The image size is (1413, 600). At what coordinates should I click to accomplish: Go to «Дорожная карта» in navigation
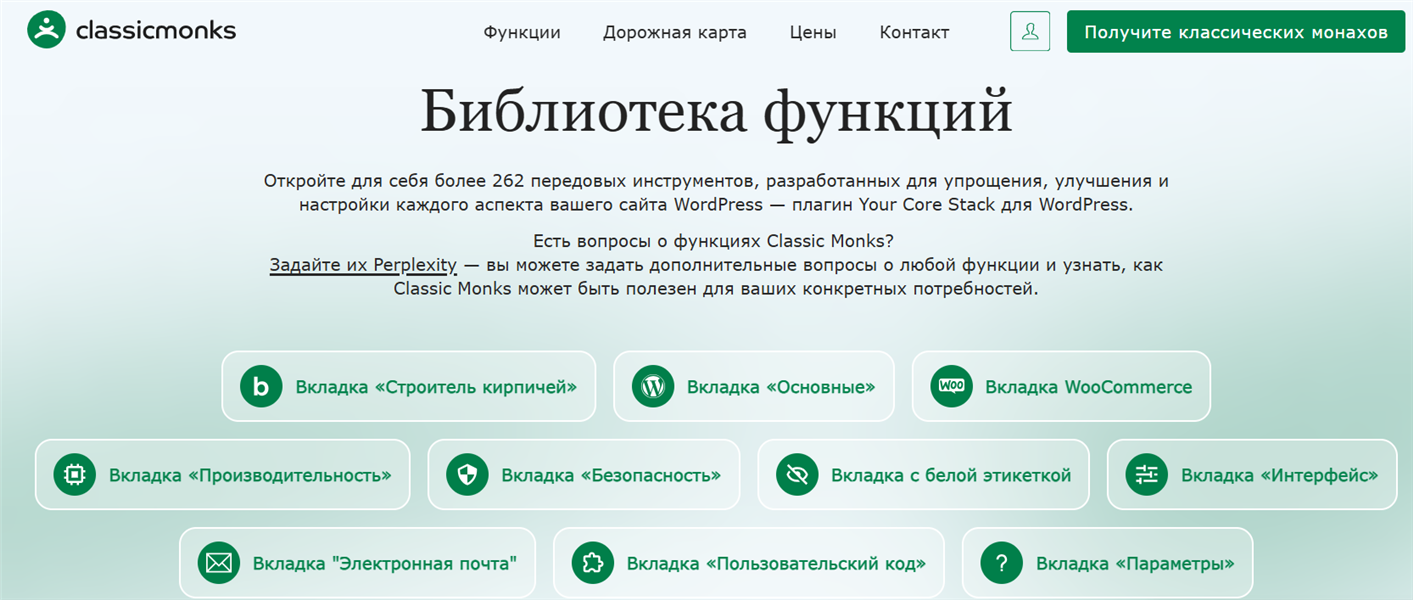674,32
